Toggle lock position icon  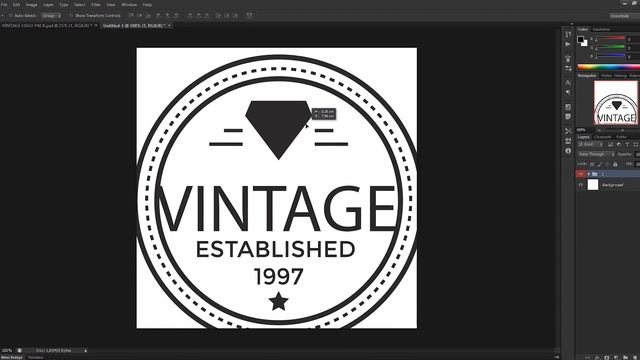coord(607,164)
